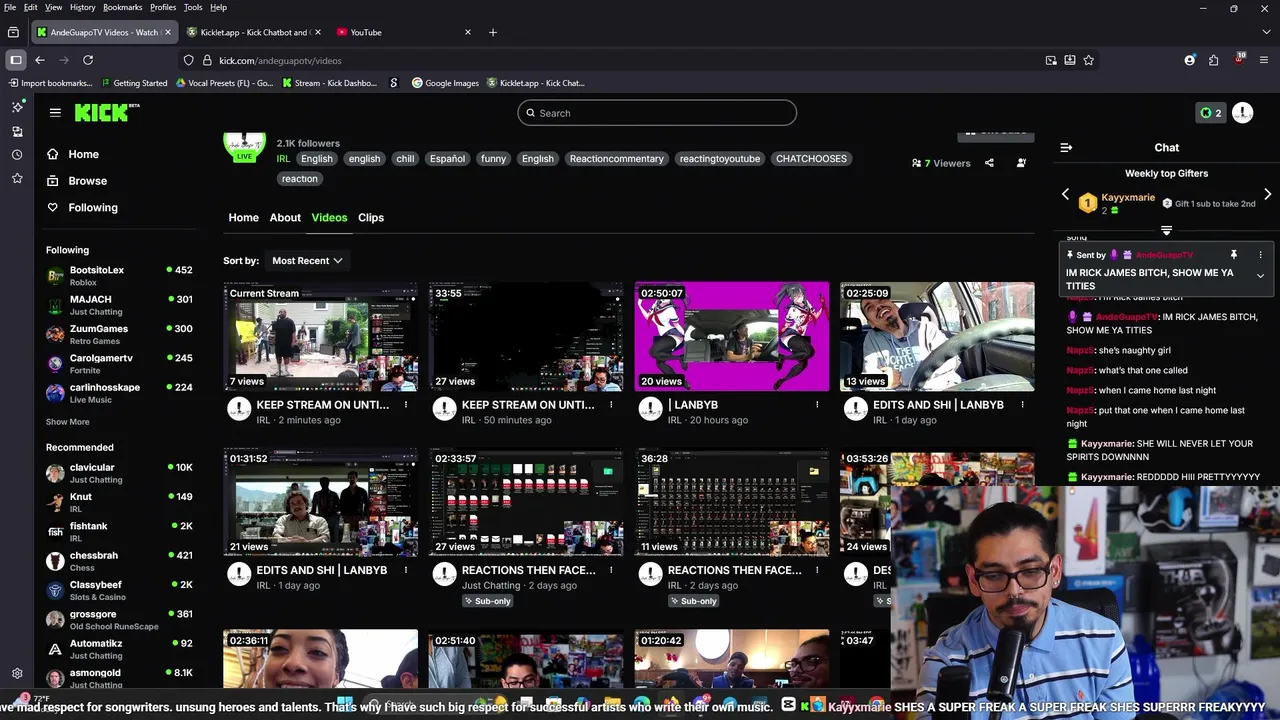Open options for the 2 minutes ago video

click(406, 405)
